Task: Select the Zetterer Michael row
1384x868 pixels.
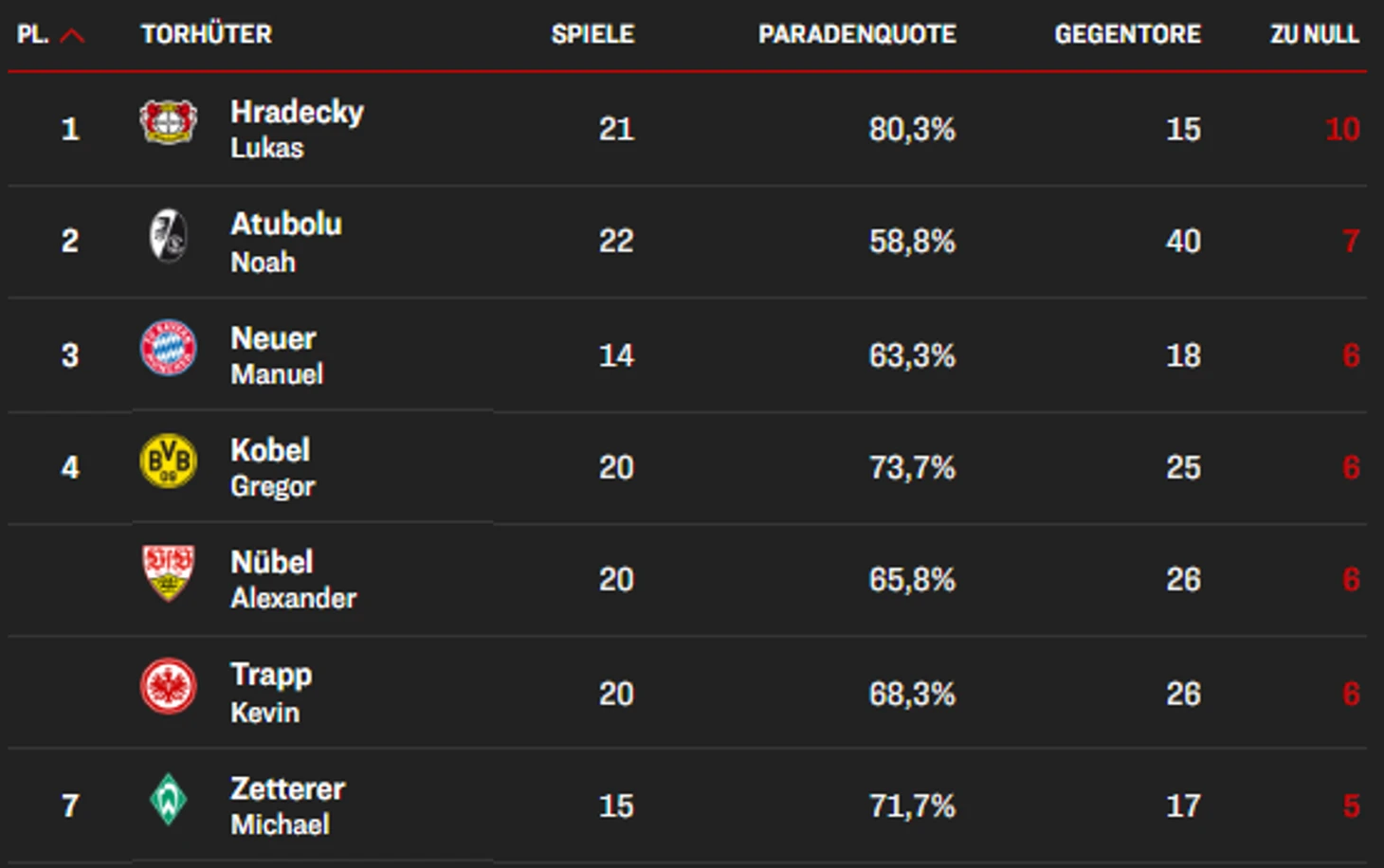Action: 687,805
